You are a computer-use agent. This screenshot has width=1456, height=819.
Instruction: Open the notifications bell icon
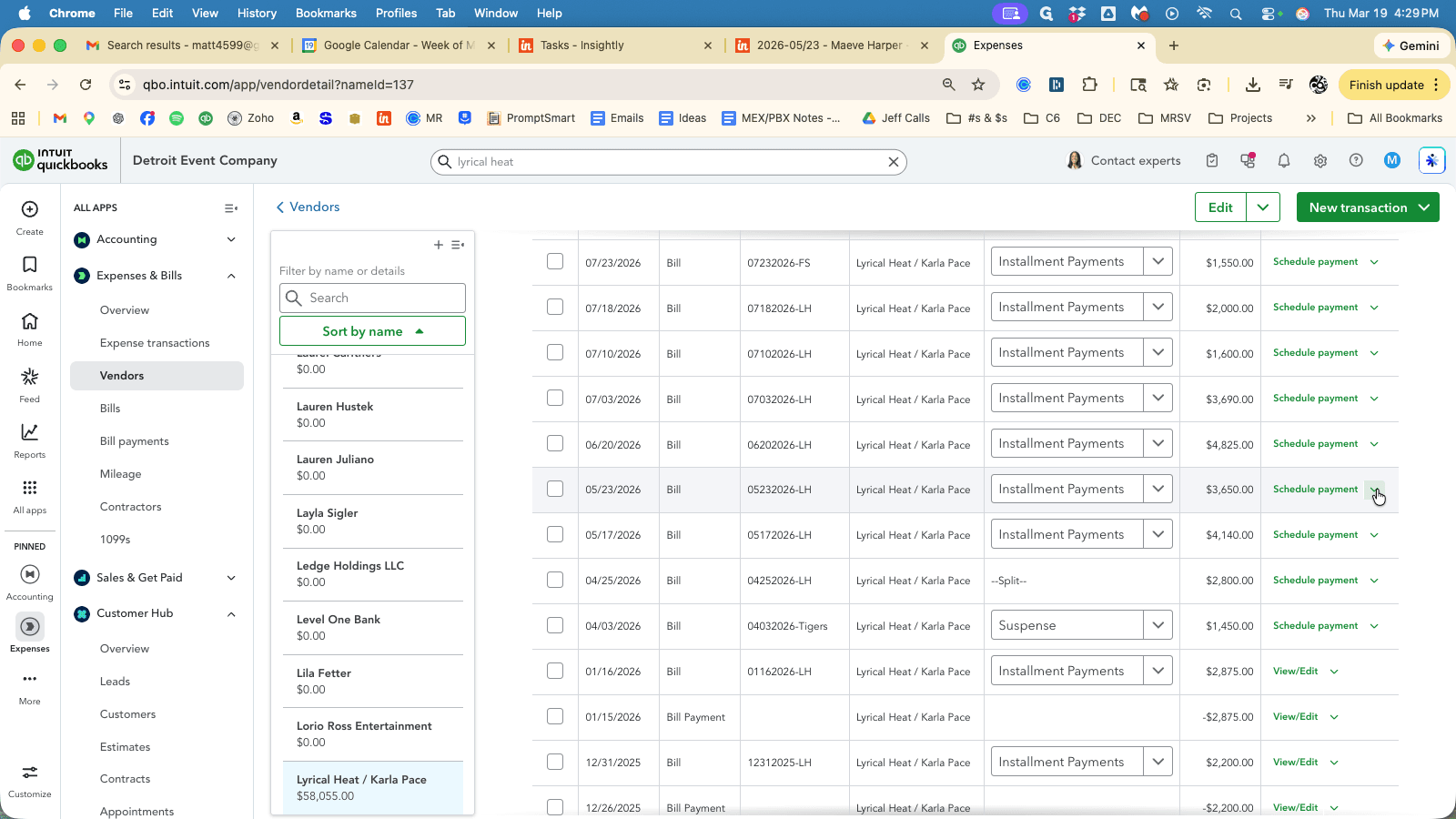pos(1284,161)
